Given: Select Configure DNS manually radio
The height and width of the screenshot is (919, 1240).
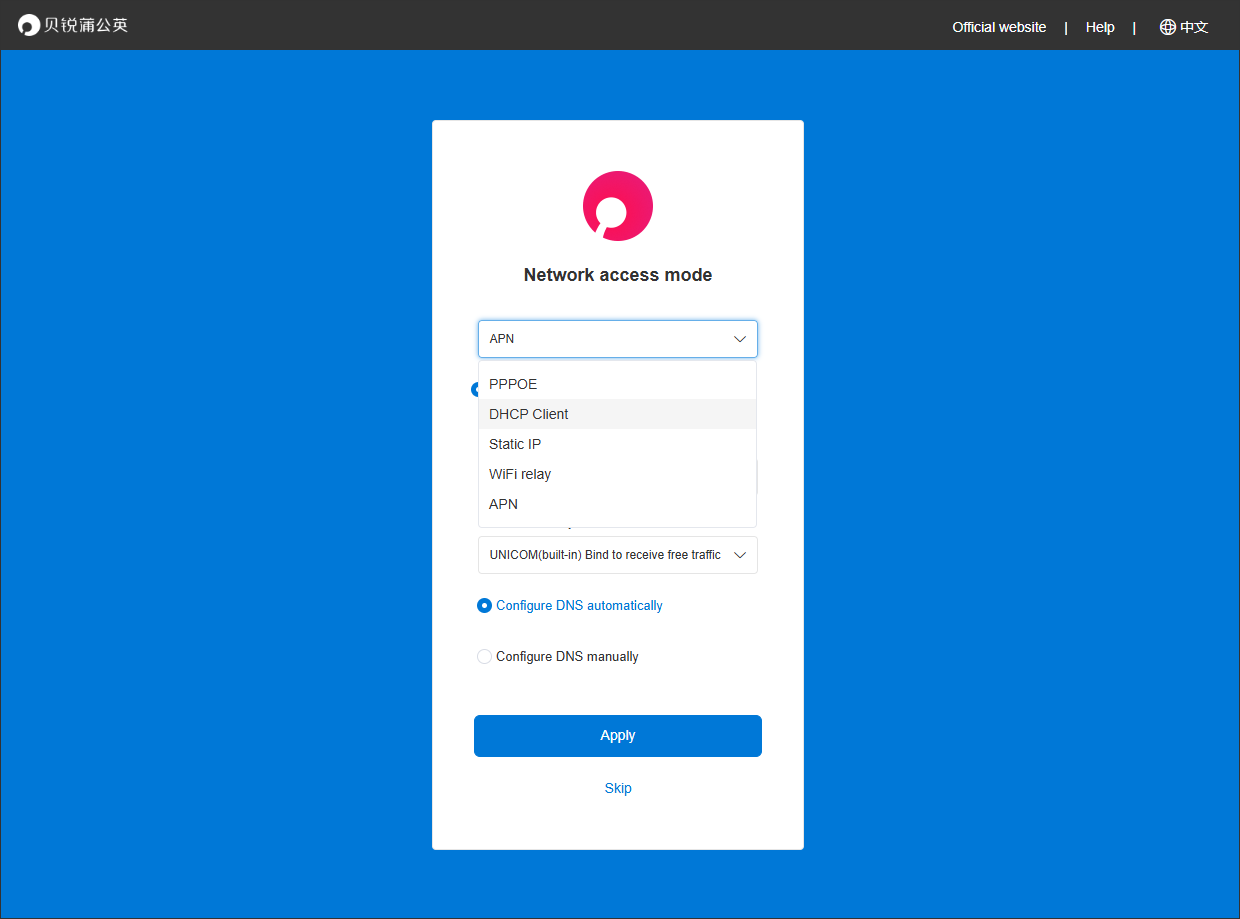Looking at the screenshot, I should point(485,657).
